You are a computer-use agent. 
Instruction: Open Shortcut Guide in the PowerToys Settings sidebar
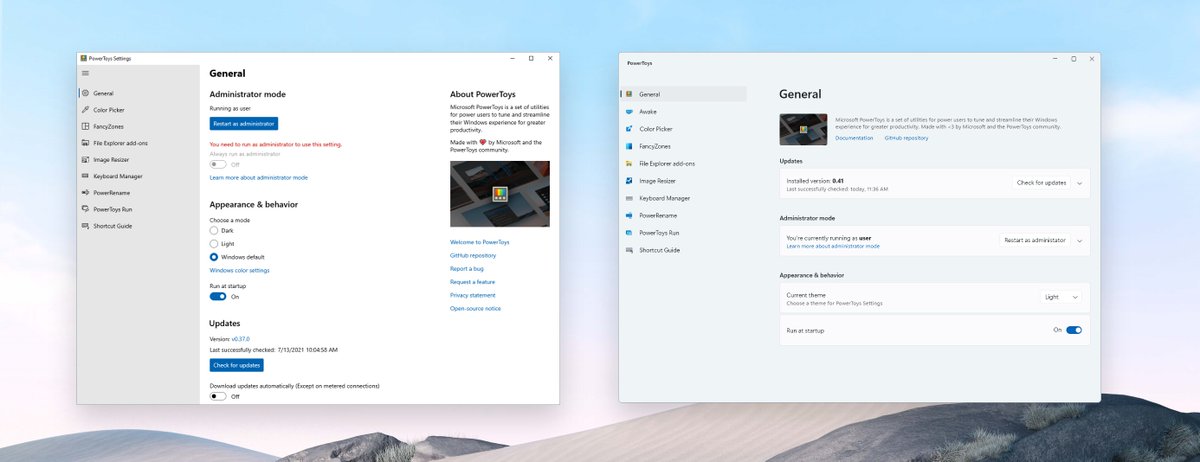pos(138,226)
